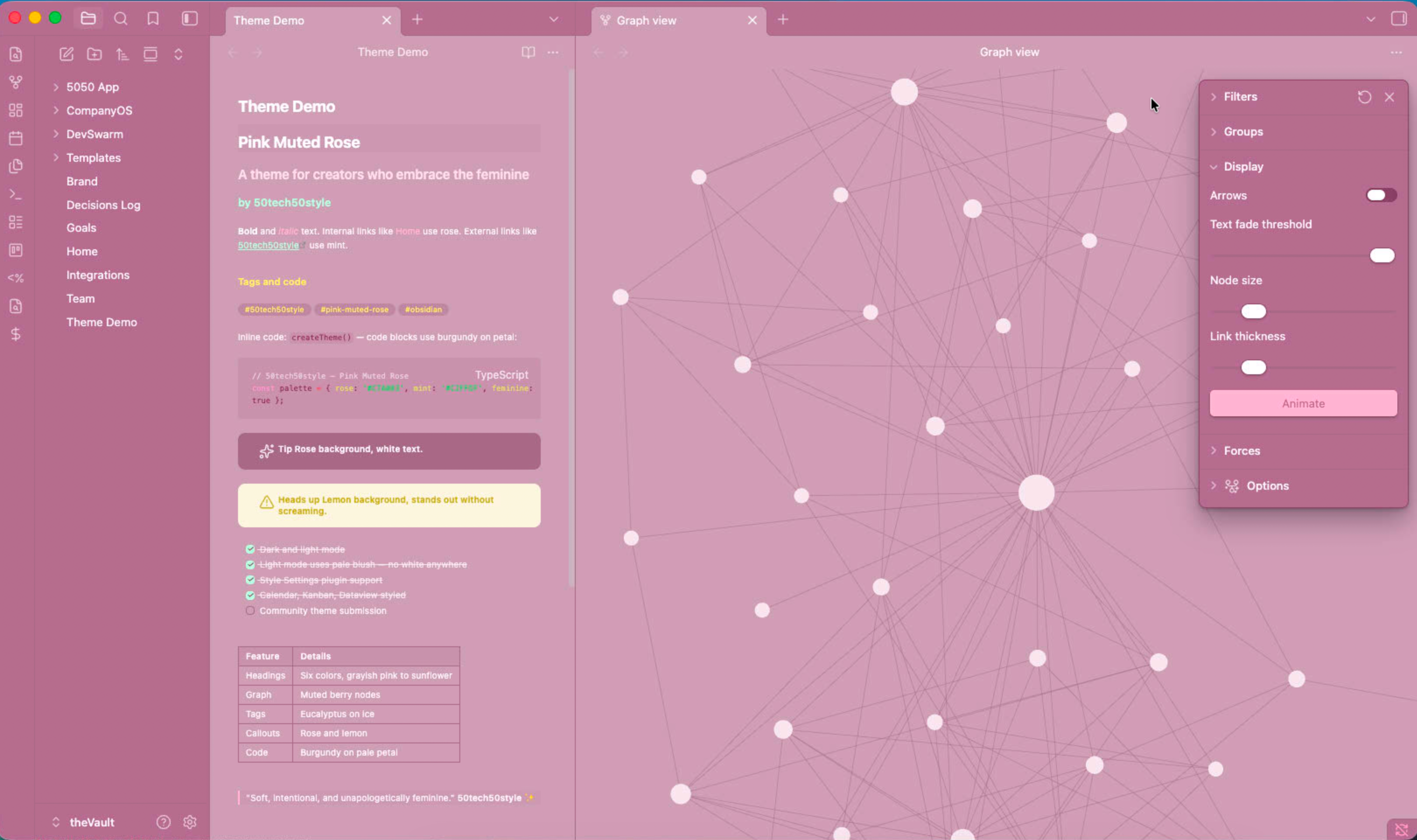
Task: Click the dollar sign ribbon icon
Action: coord(16,334)
